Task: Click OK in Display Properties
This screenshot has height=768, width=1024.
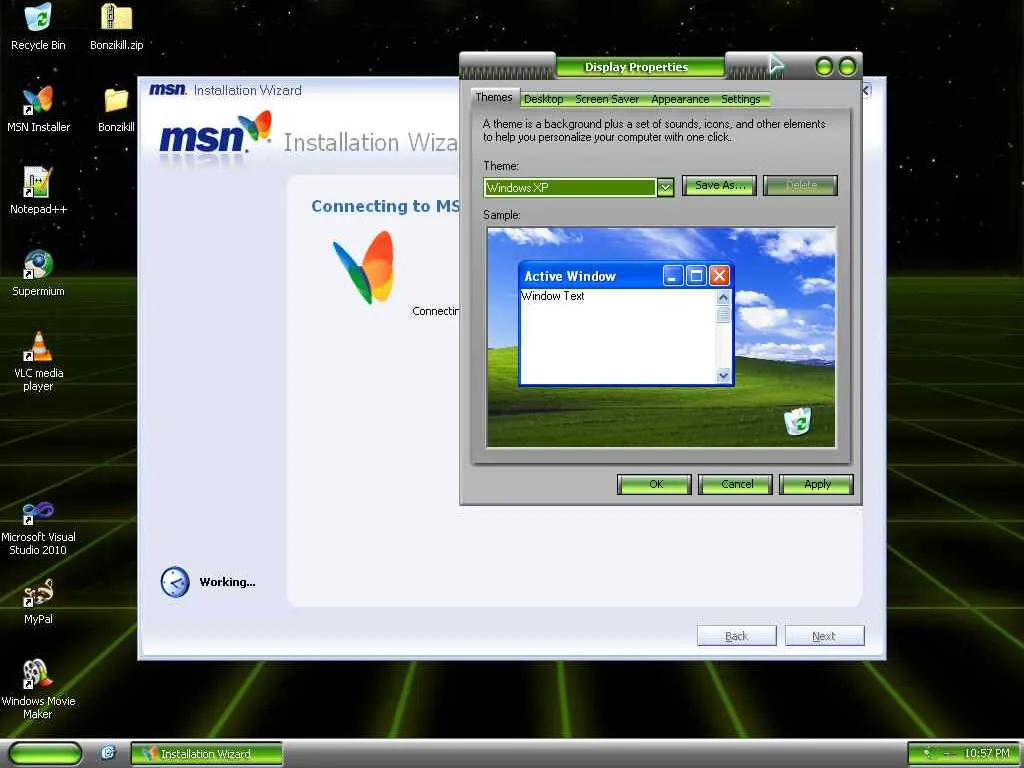Action: [x=654, y=485]
